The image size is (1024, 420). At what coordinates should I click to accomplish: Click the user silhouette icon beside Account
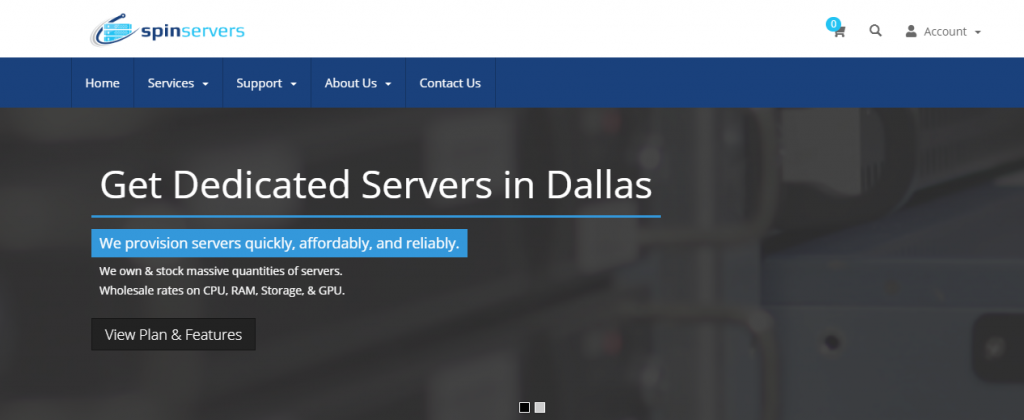pyautogui.click(x=911, y=31)
